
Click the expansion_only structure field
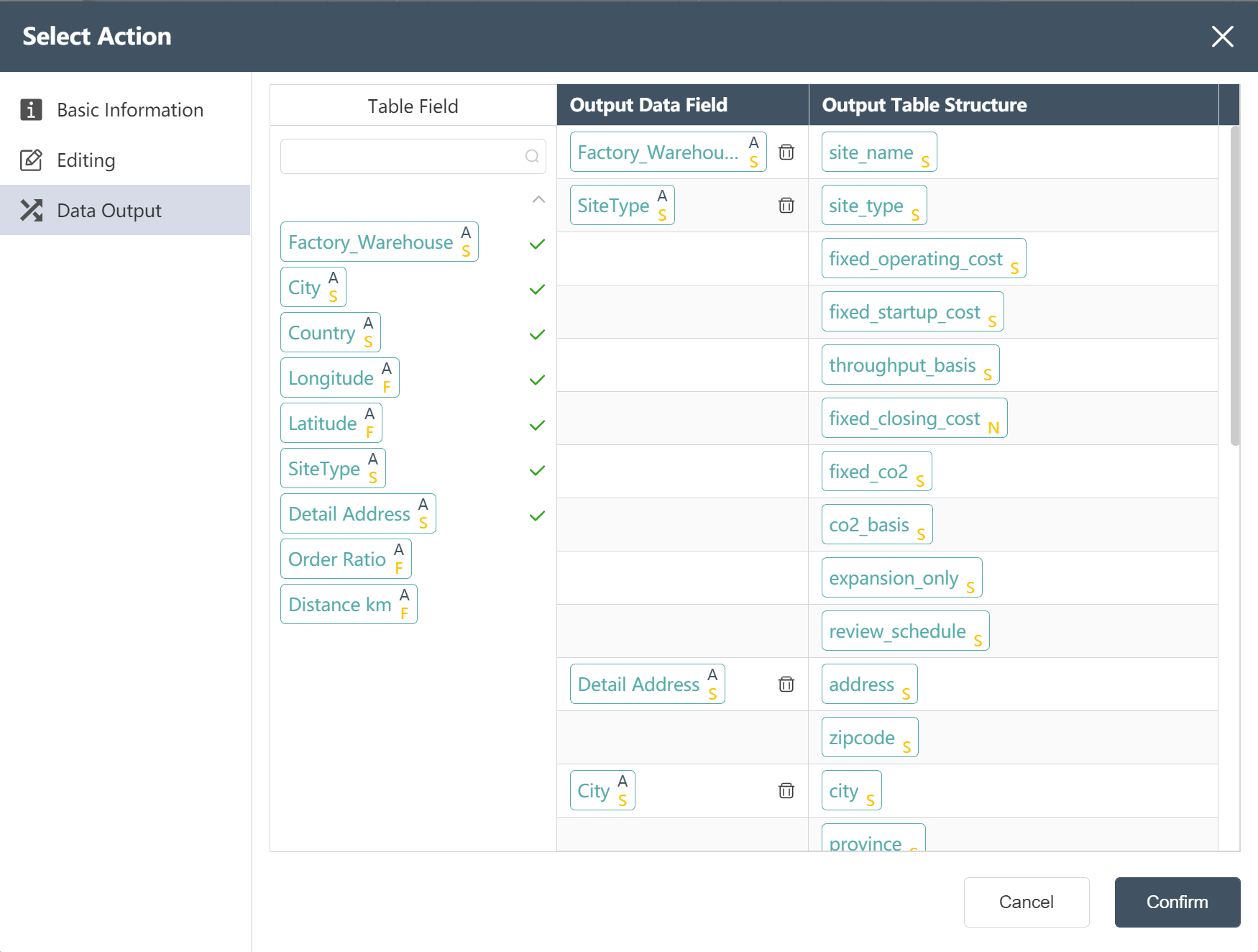902,577
